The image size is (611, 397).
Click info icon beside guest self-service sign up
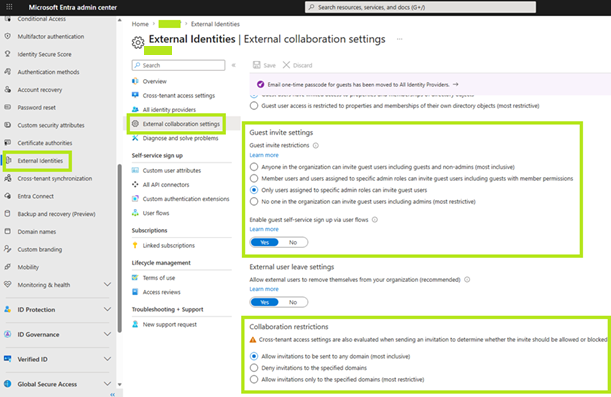tap(375, 220)
